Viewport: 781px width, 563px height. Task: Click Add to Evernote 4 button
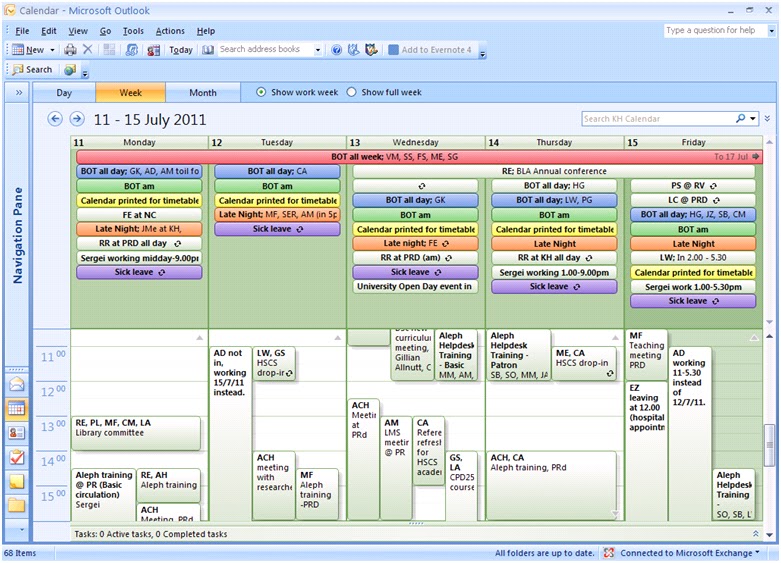click(x=429, y=50)
